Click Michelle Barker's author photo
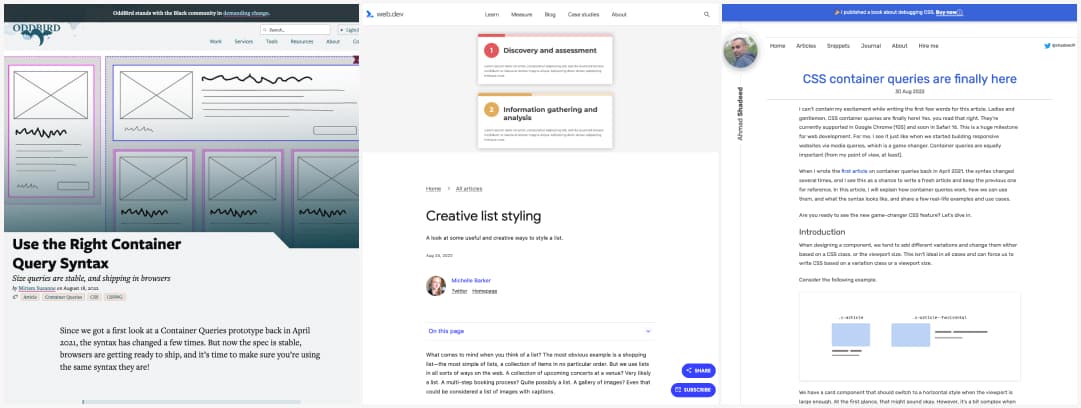This screenshot has height=408, width=1081. click(436, 286)
